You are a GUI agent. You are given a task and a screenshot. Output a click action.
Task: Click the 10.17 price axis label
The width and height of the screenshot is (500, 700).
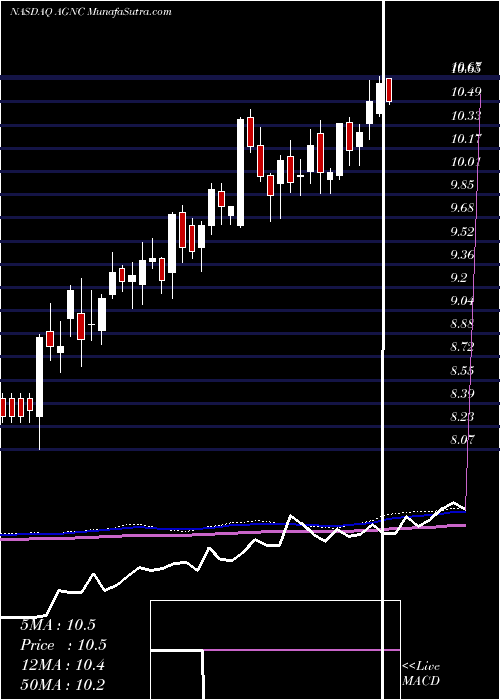point(466,139)
